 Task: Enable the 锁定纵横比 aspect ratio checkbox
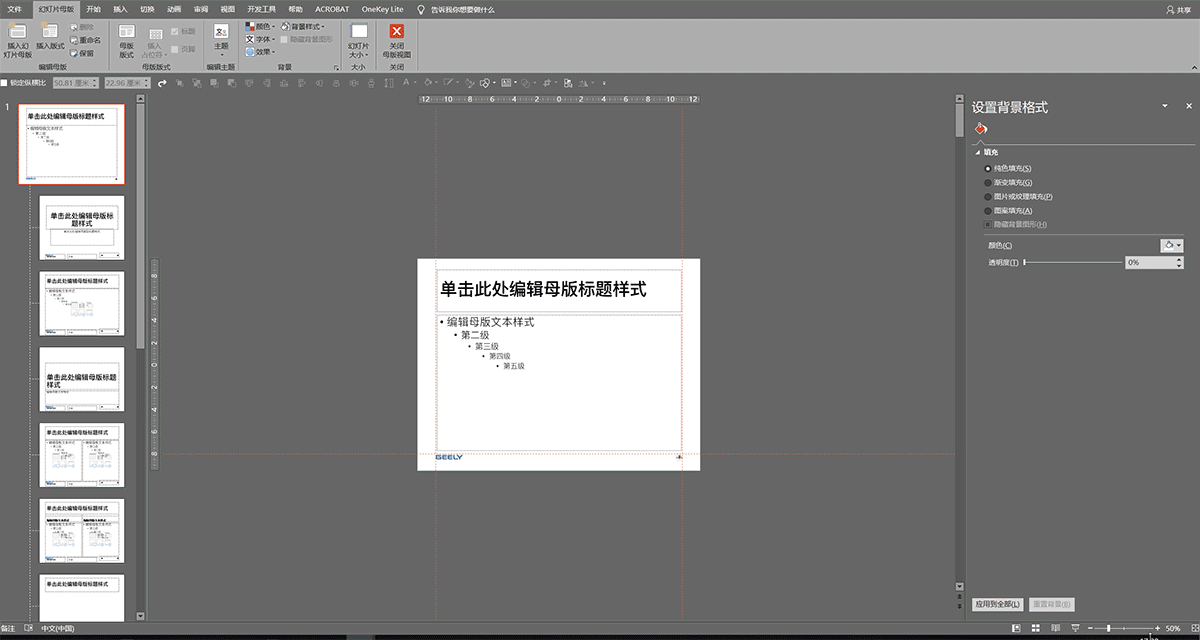(5, 82)
